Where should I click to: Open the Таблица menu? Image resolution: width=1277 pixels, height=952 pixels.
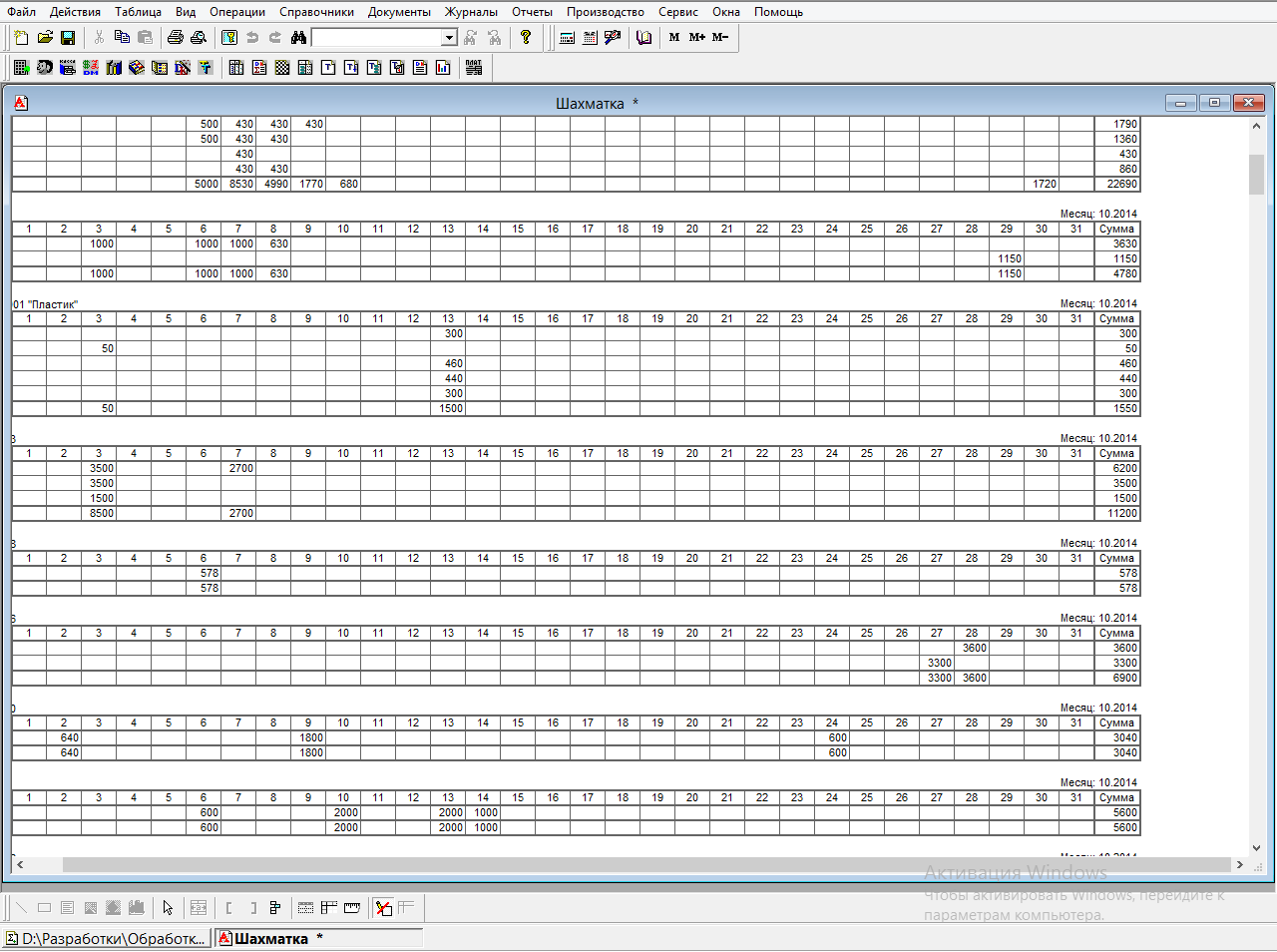[138, 12]
